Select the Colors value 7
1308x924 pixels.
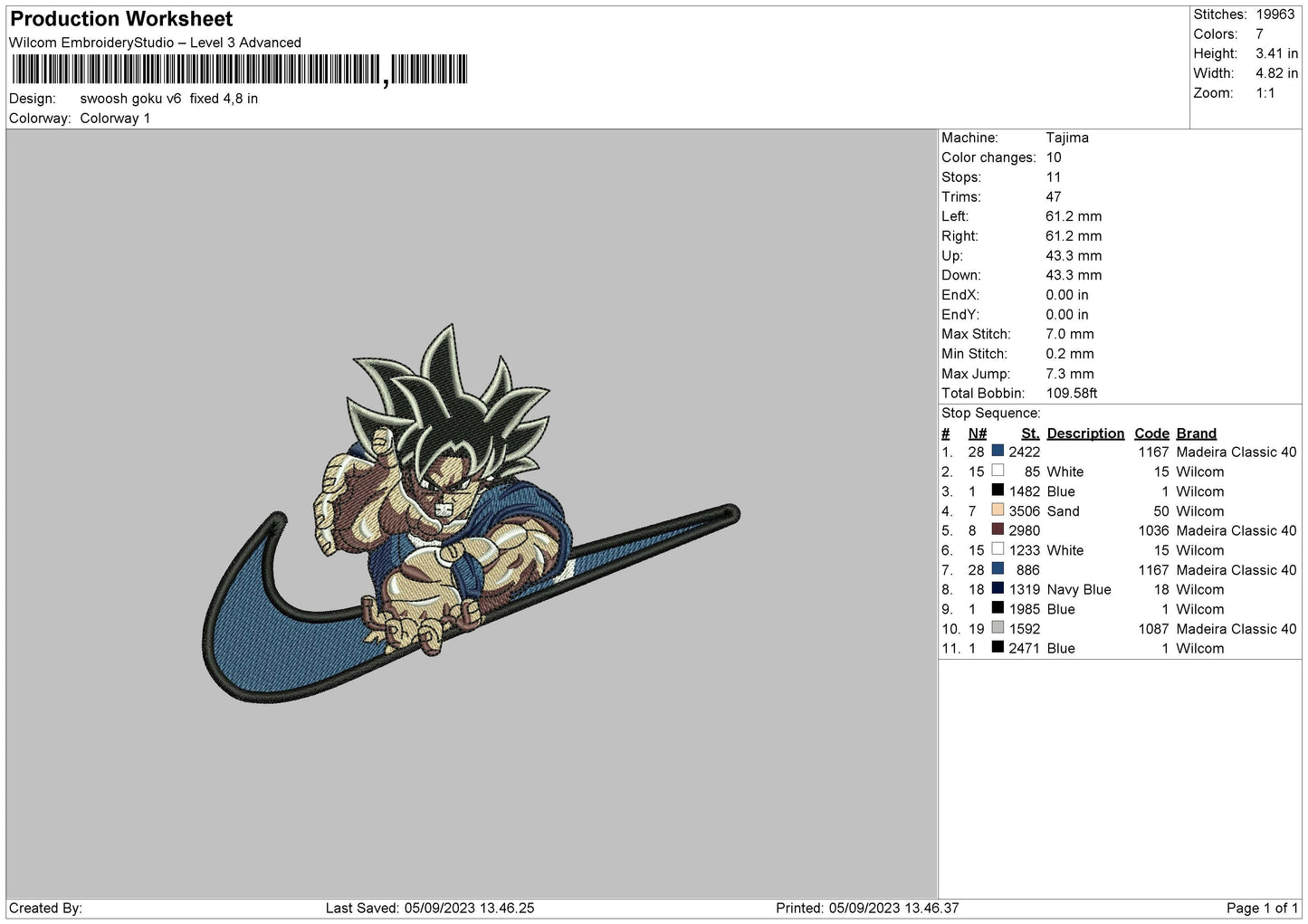click(x=1259, y=34)
